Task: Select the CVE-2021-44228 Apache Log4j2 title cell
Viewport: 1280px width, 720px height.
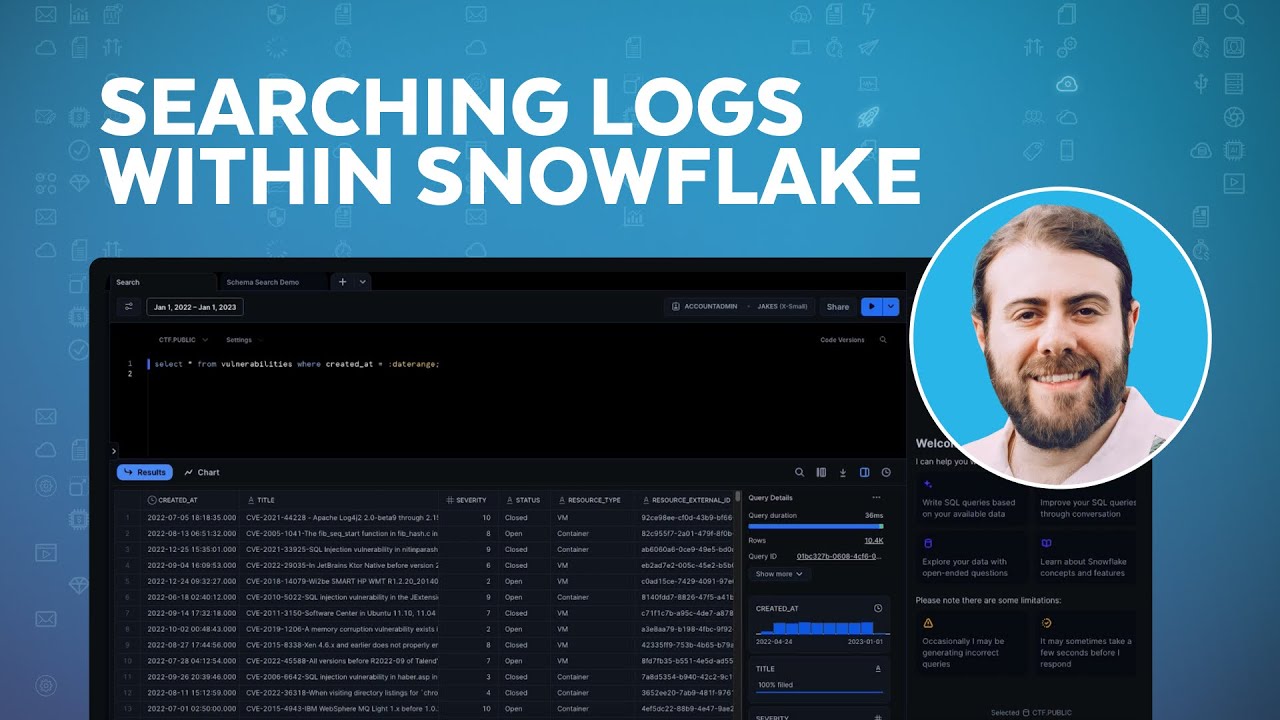Action: click(342, 518)
